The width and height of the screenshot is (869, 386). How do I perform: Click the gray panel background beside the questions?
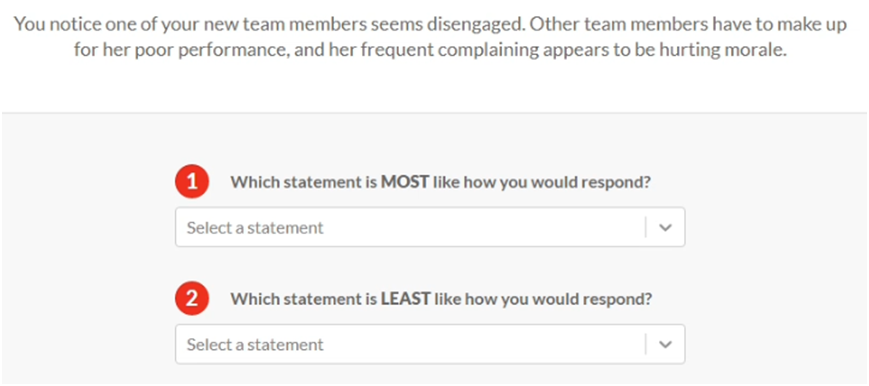[x=776, y=250]
